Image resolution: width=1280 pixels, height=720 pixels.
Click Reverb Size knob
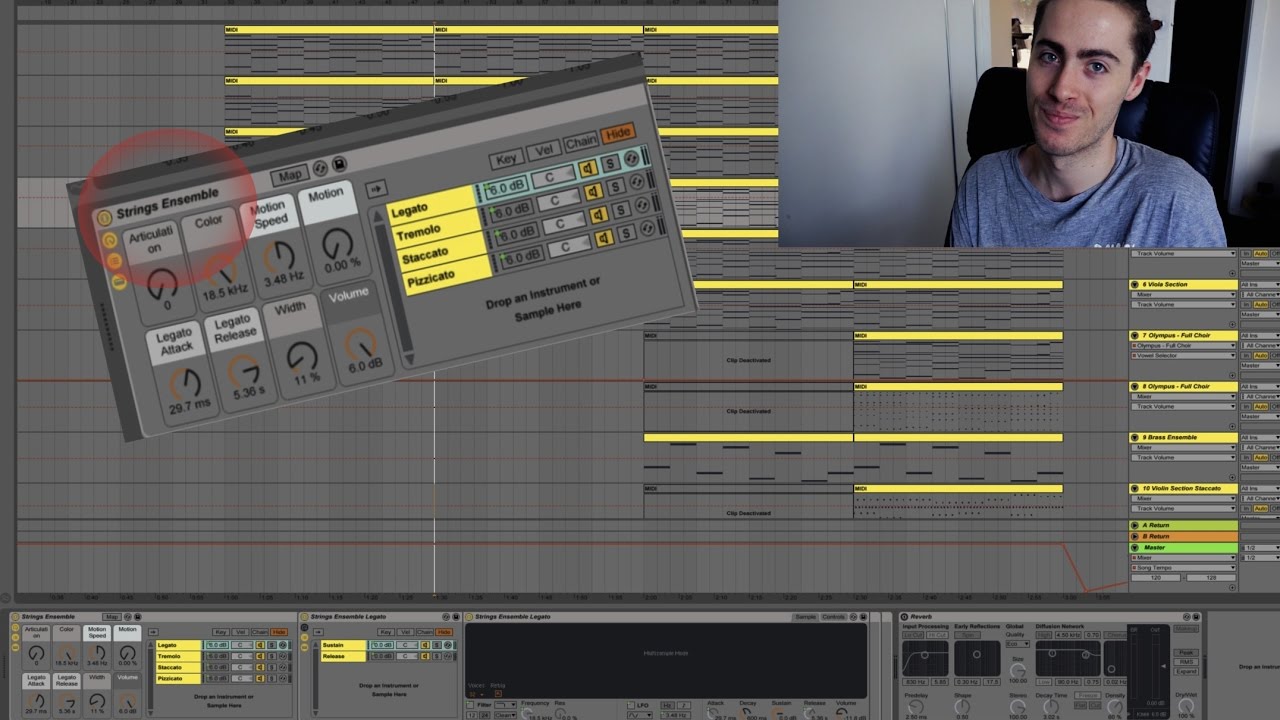[x=1018, y=670]
